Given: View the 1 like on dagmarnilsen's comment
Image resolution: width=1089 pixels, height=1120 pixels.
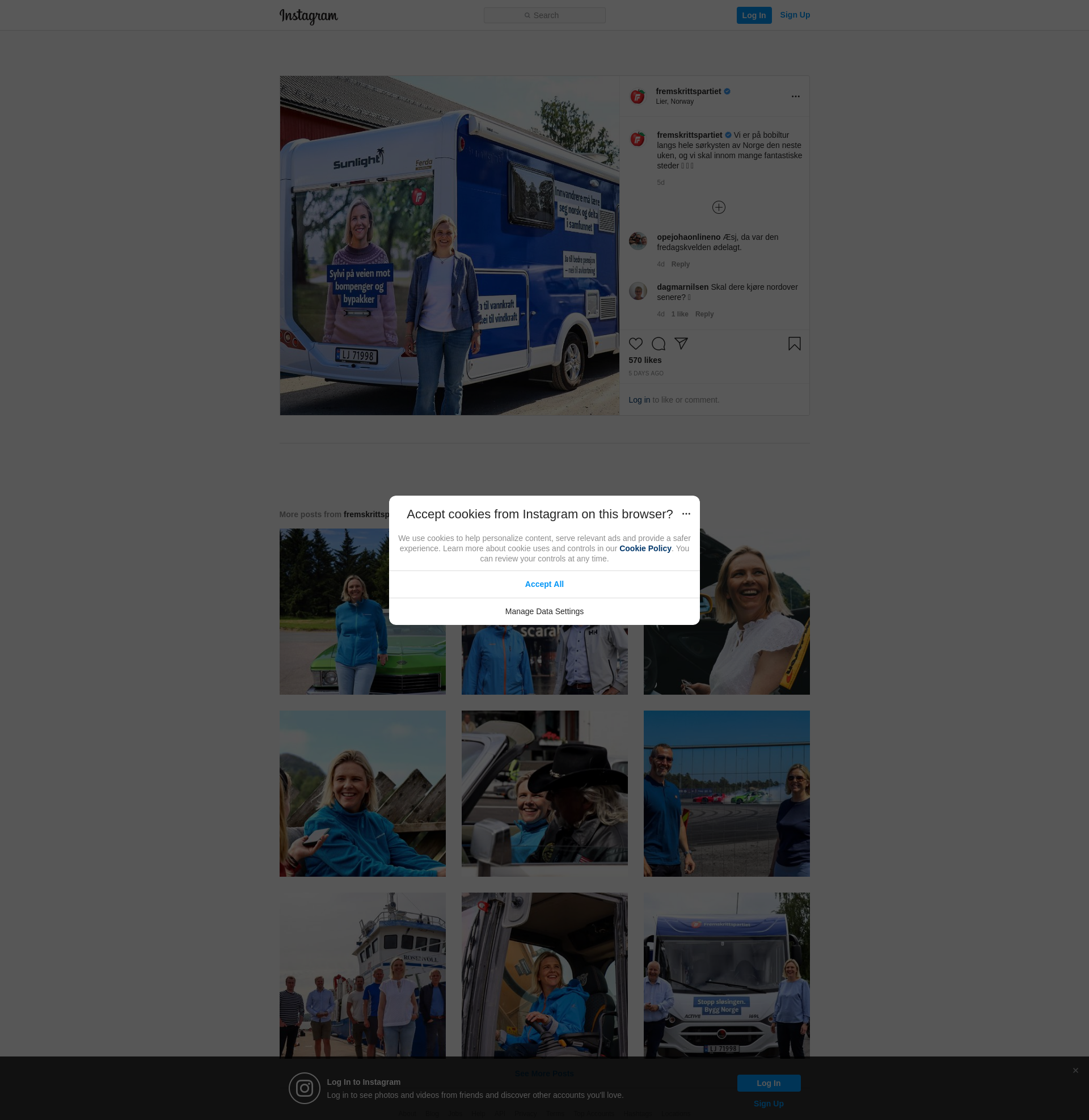Looking at the screenshot, I should coord(679,314).
